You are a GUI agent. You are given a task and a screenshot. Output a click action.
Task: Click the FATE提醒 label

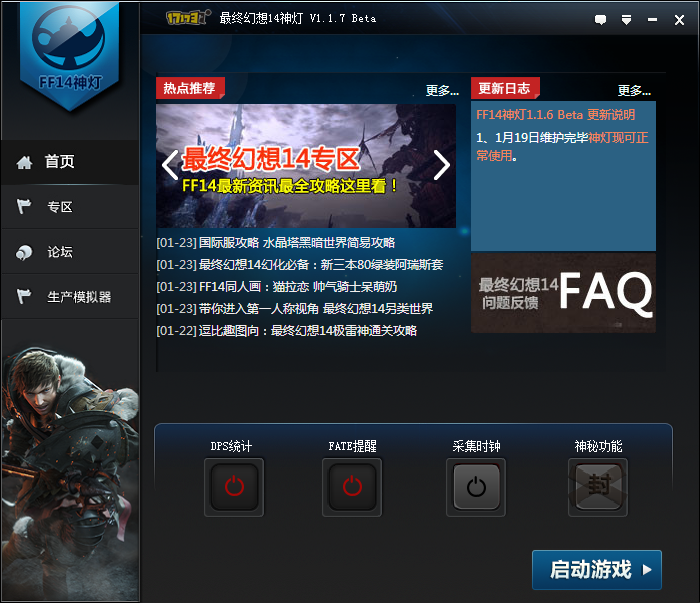pyautogui.click(x=353, y=446)
